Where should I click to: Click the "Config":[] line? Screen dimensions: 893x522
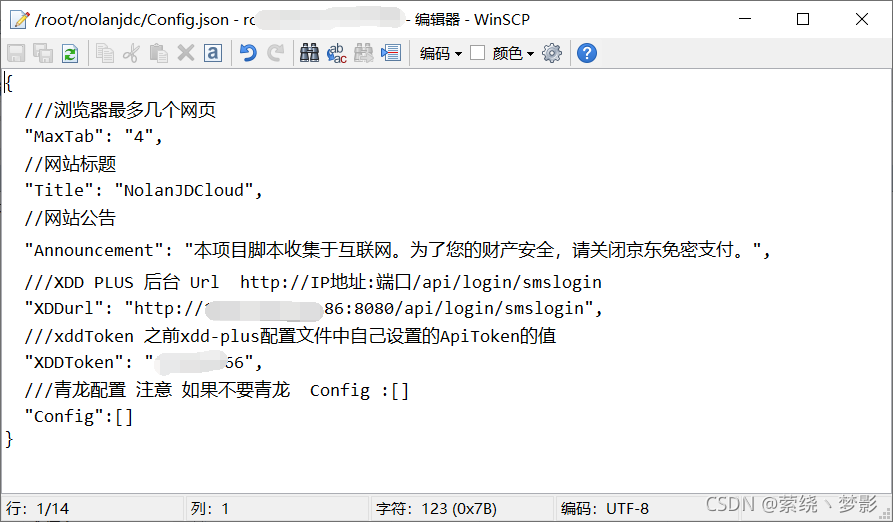click(x=79, y=417)
